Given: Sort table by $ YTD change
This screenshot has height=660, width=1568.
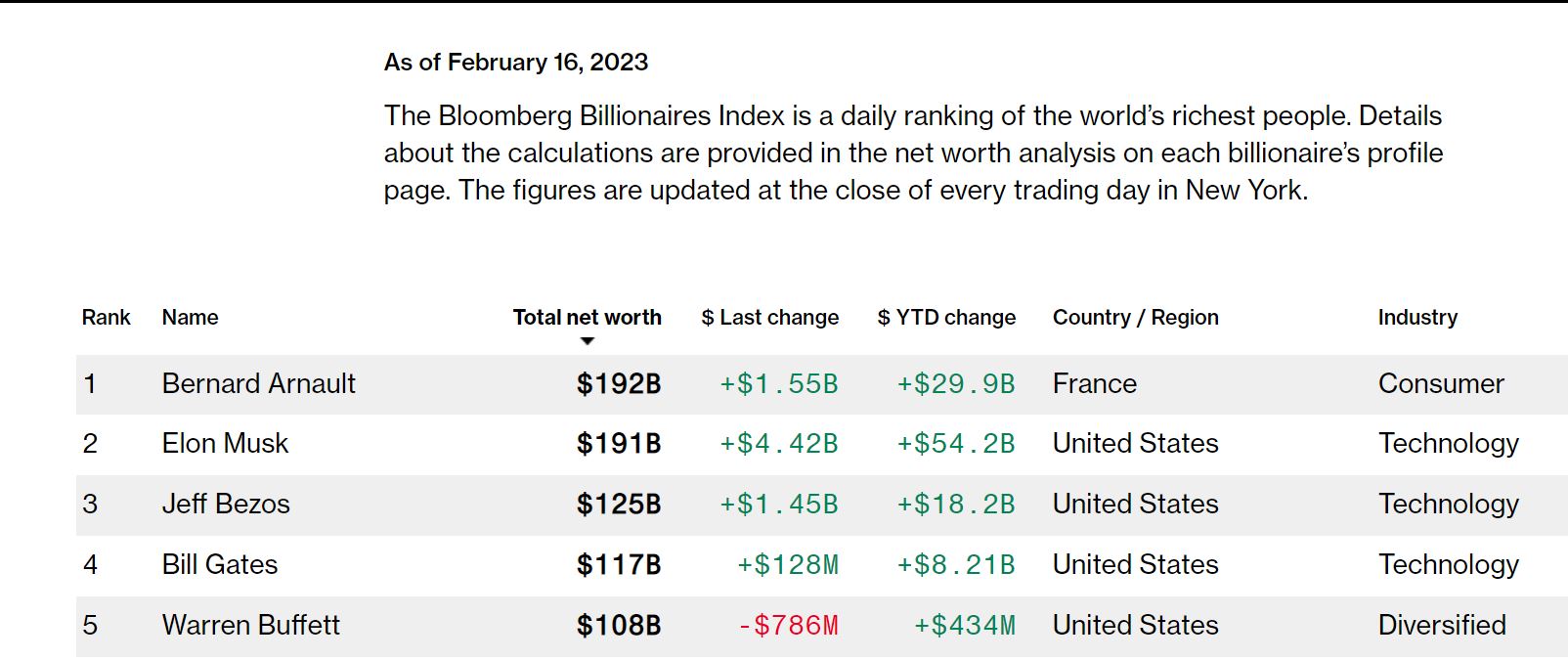Looking at the screenshot, I should (946, 317).
